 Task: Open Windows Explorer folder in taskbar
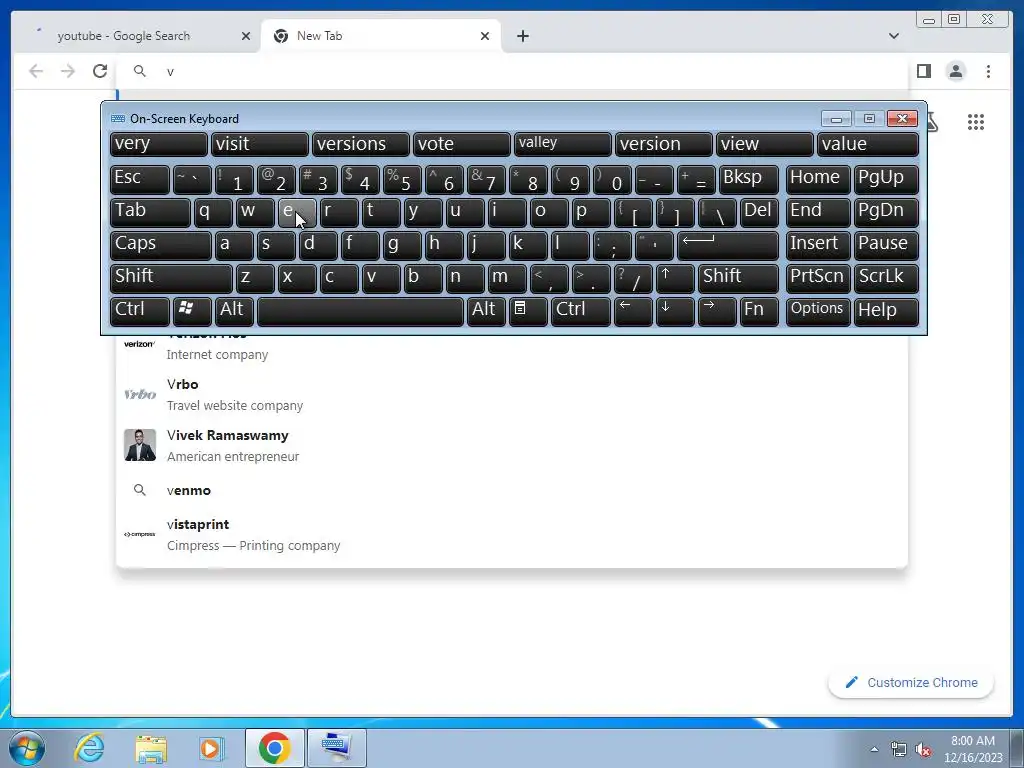pyautogui.click(x=151, y=748)
